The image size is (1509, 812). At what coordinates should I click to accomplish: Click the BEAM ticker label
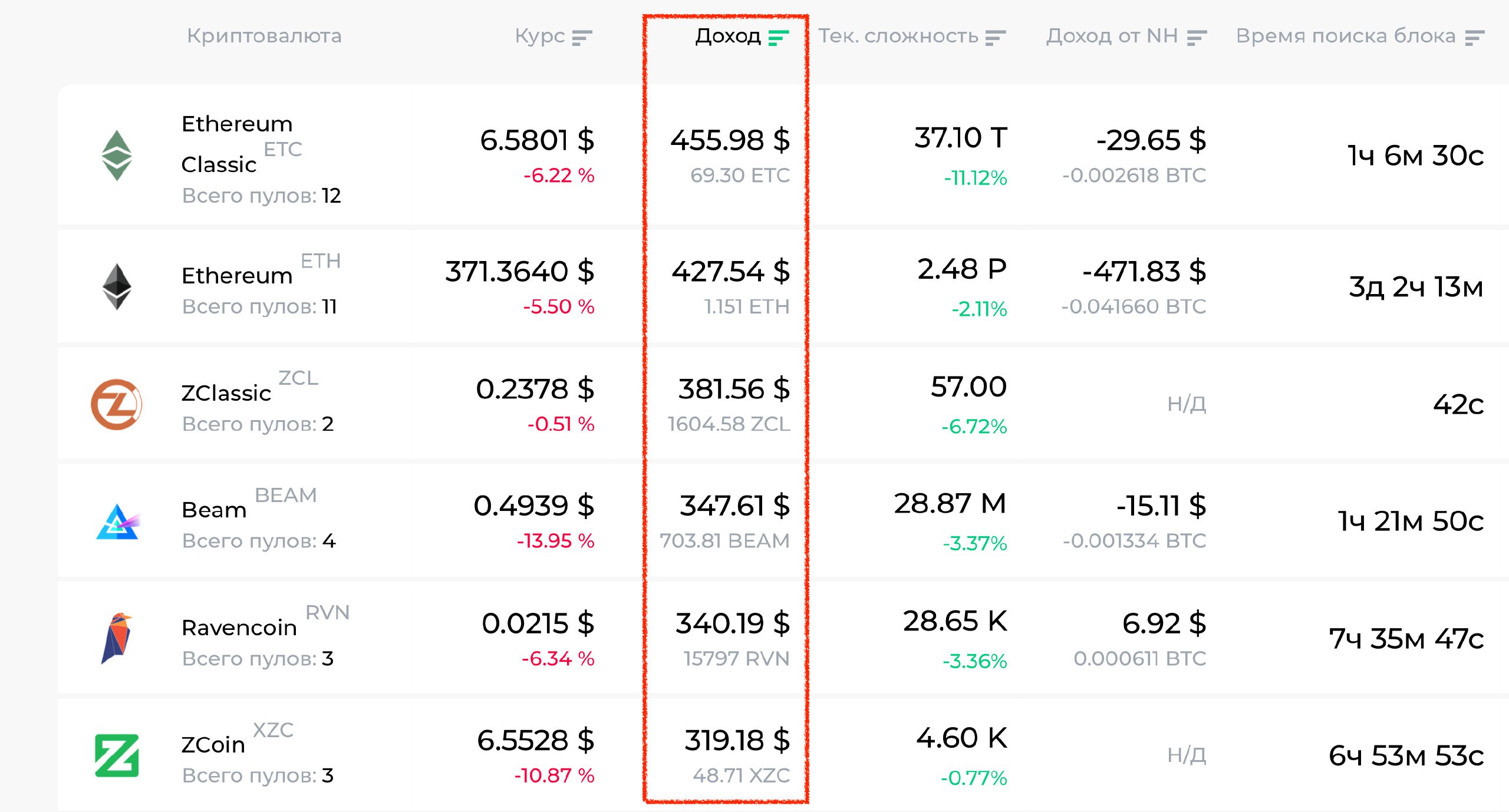286,496
